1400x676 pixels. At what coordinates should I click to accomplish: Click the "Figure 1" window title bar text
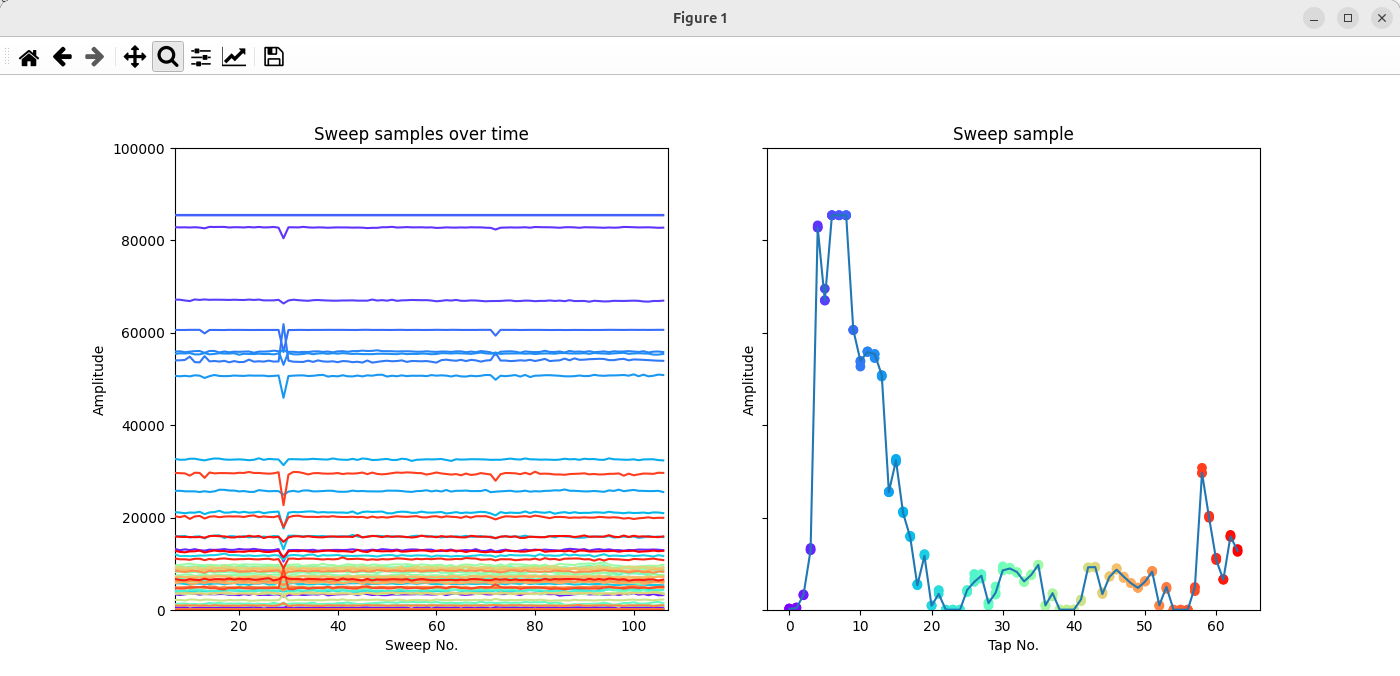(x=699, y=18)
